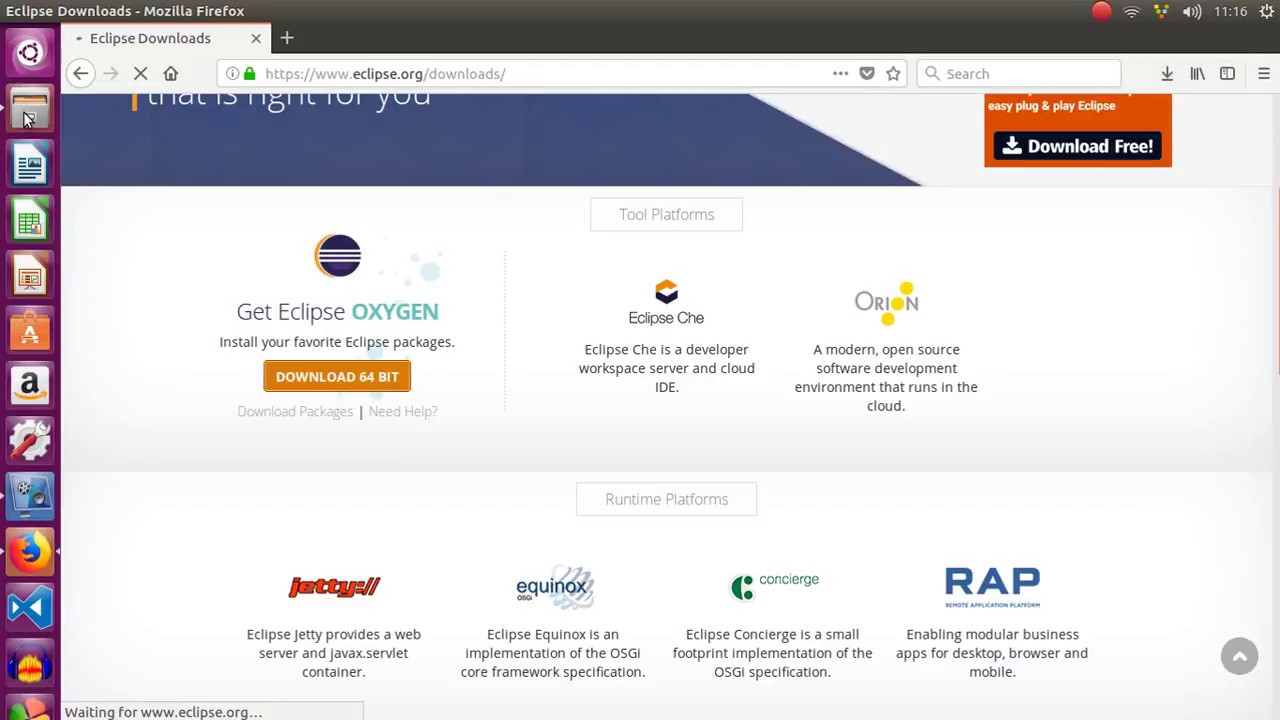Open Jetty logo
This screenshot has height=720, width=1280.
[x=334, y=587]
